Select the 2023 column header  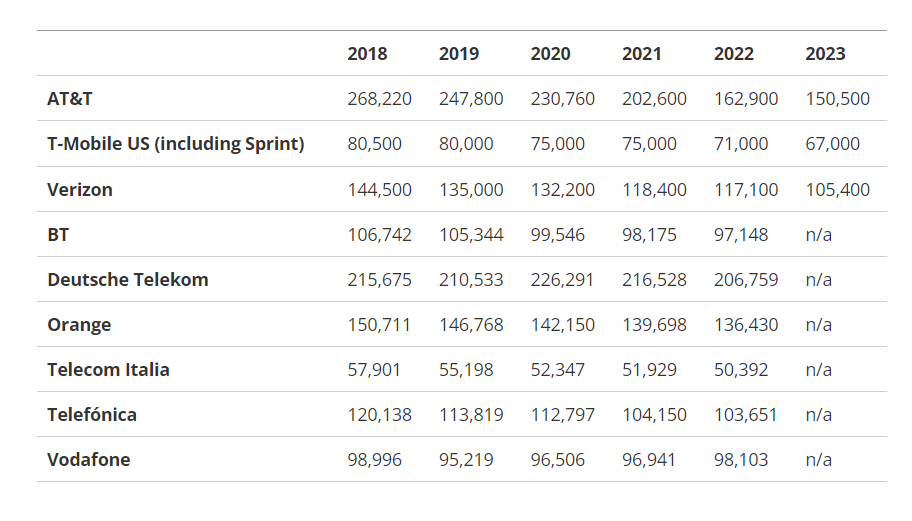pyautogui.click(x=825, y=53)
